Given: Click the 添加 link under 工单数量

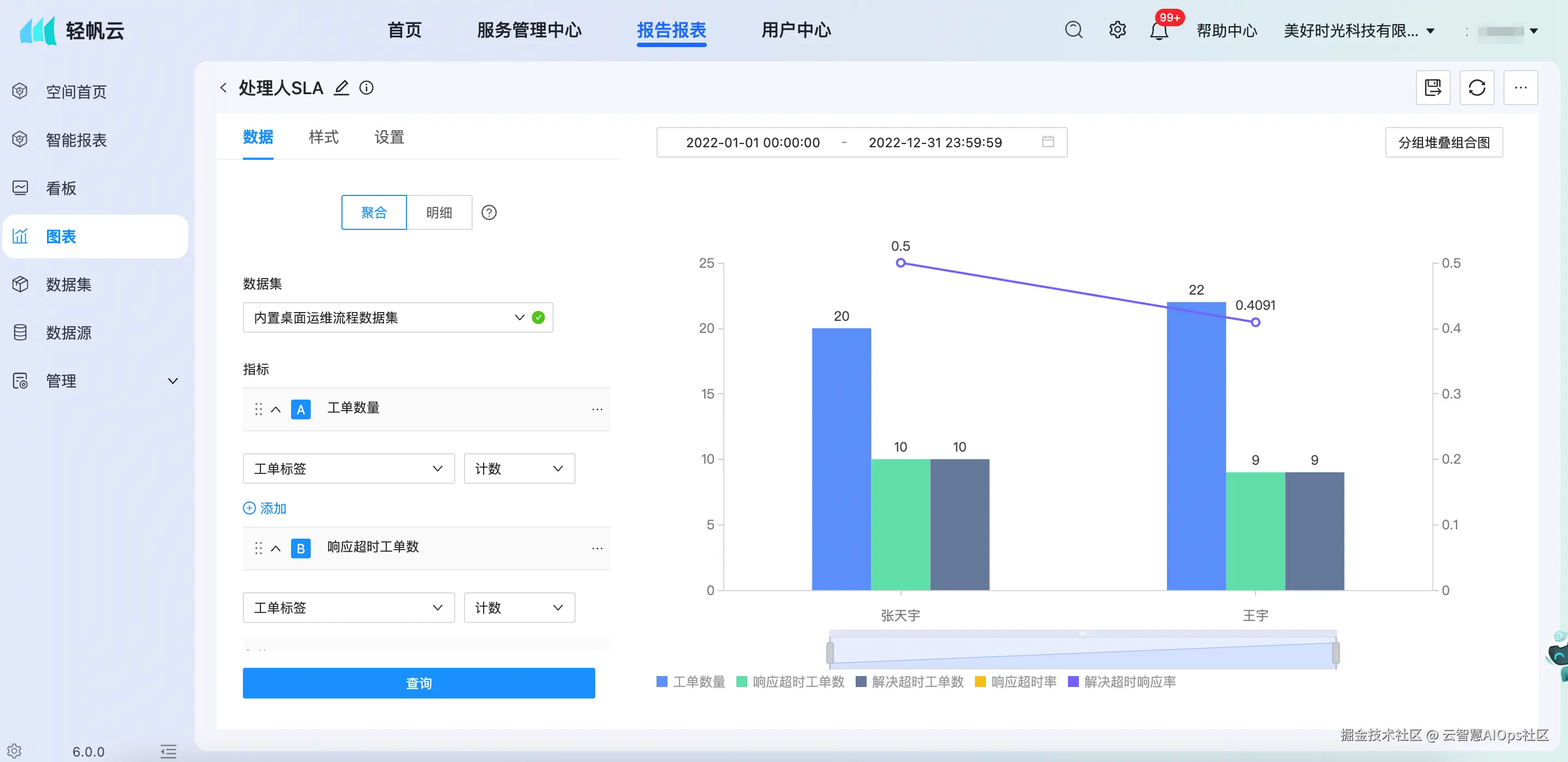Looking at the screenshot, I should pyautogui.click(x=265, y=508).
